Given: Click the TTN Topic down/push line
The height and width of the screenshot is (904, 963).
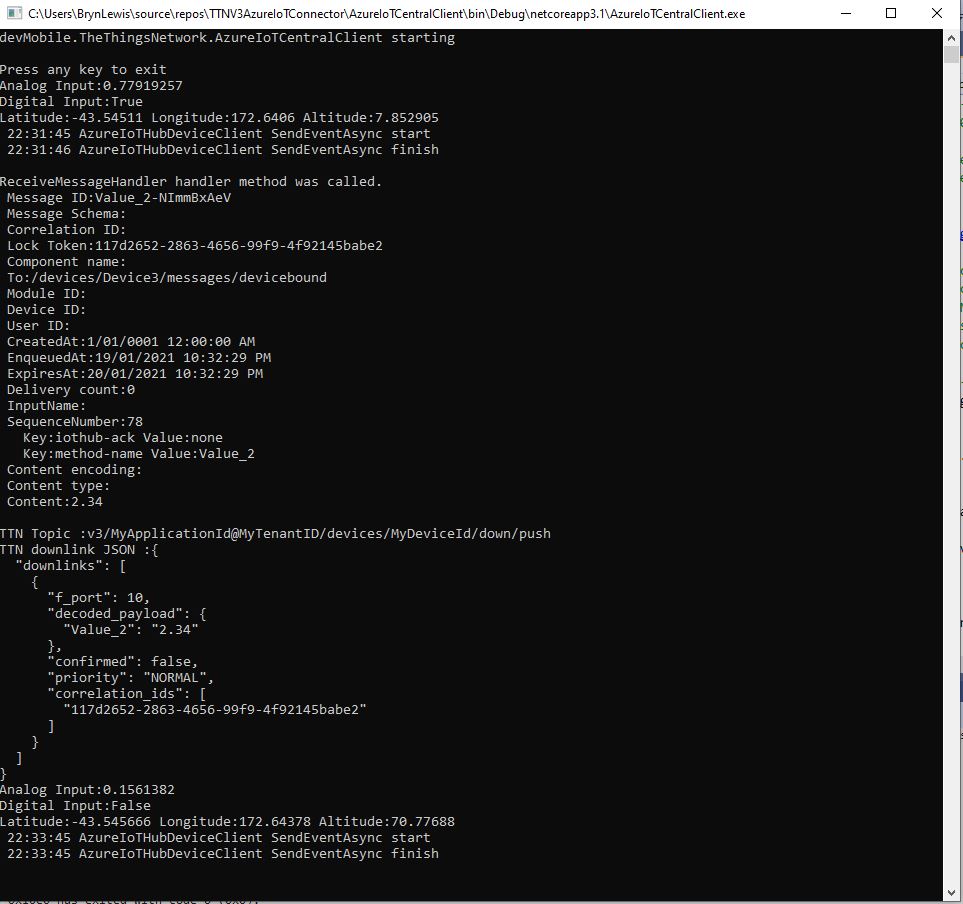Looking at the screenshot, I should coord(275,534).
